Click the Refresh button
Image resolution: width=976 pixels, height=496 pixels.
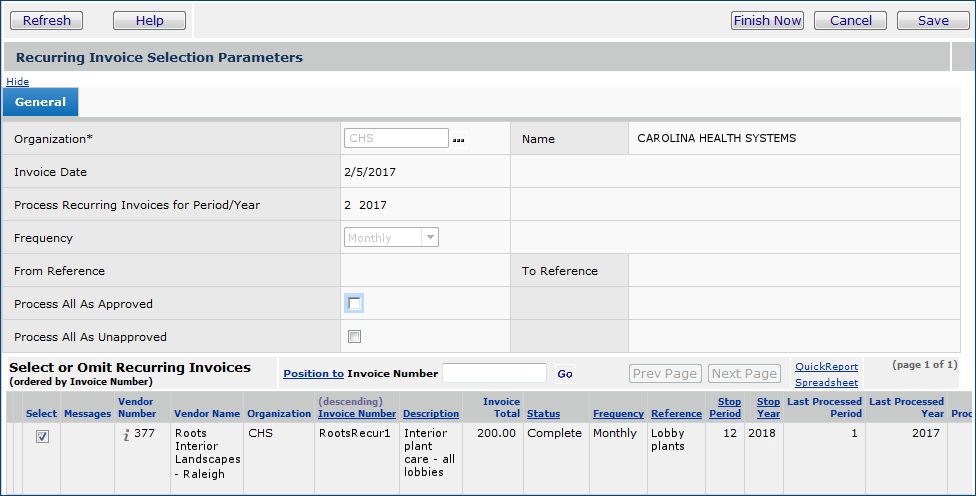[x=47, y=21]
